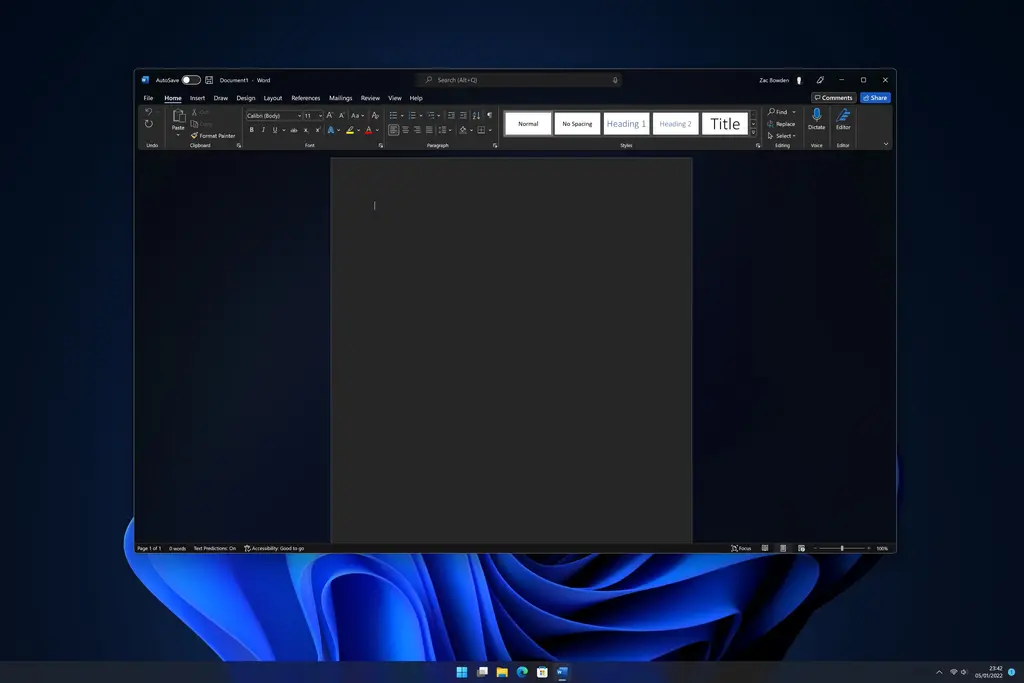Click the Undo arrow icon
Viewport: 1024px width, 683px height.
point(149,112)
